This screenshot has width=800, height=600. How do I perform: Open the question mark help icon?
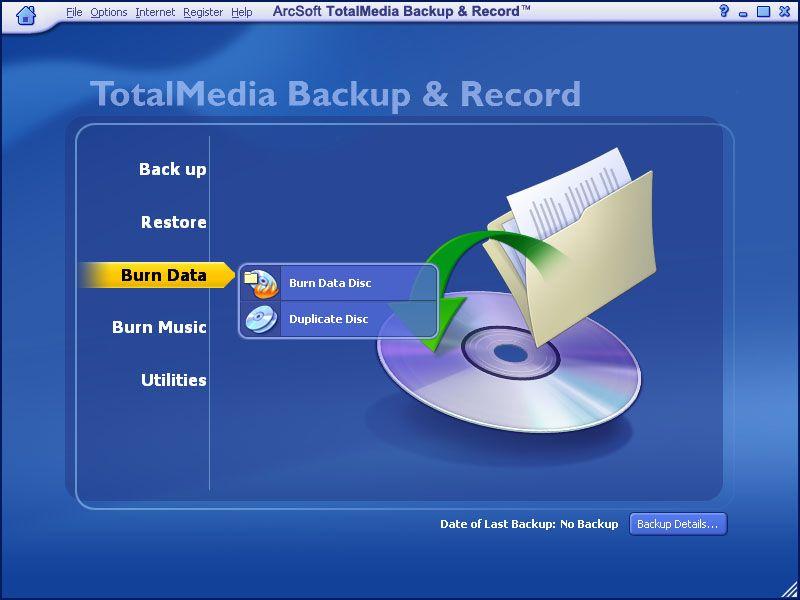723,11
